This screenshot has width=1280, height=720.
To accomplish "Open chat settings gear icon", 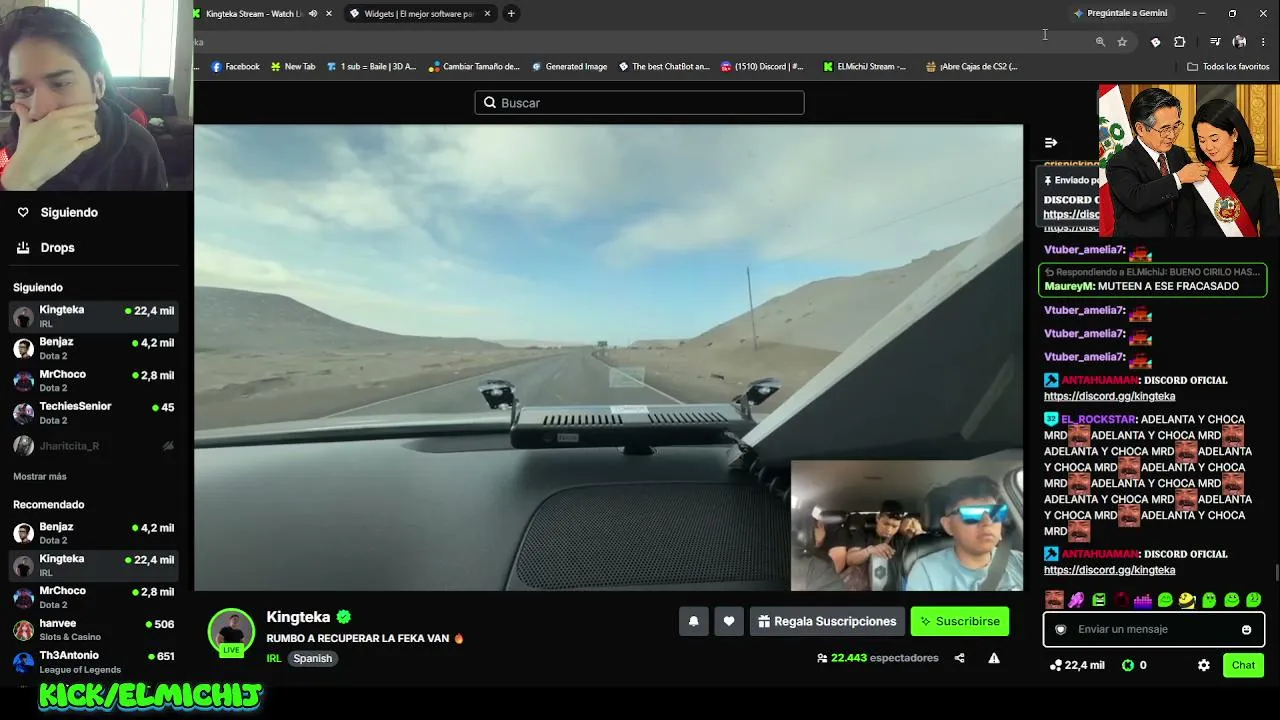I will coord(1204,665).
